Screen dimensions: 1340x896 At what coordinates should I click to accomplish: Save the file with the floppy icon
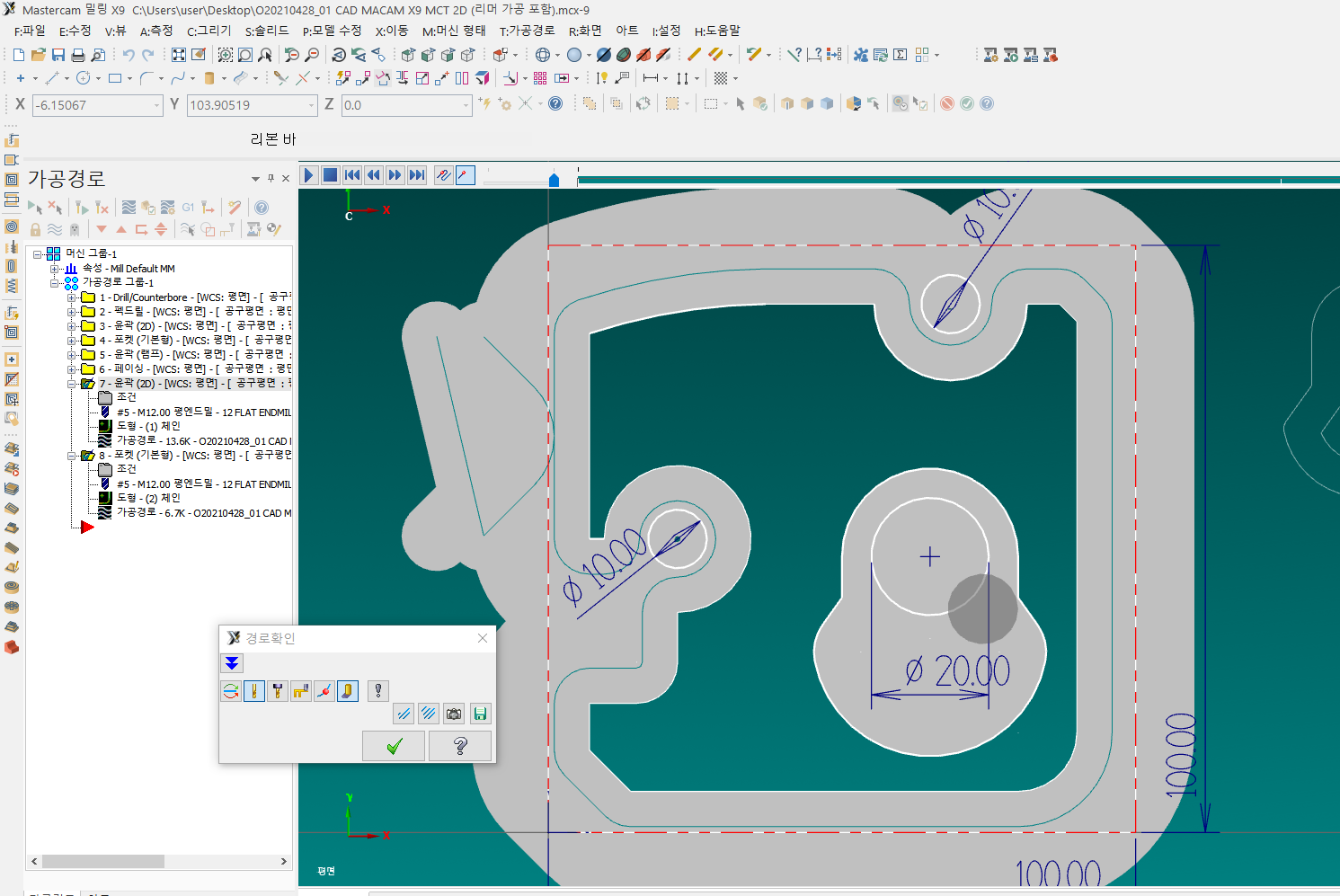pyautogui.click(x=58, y=55)
